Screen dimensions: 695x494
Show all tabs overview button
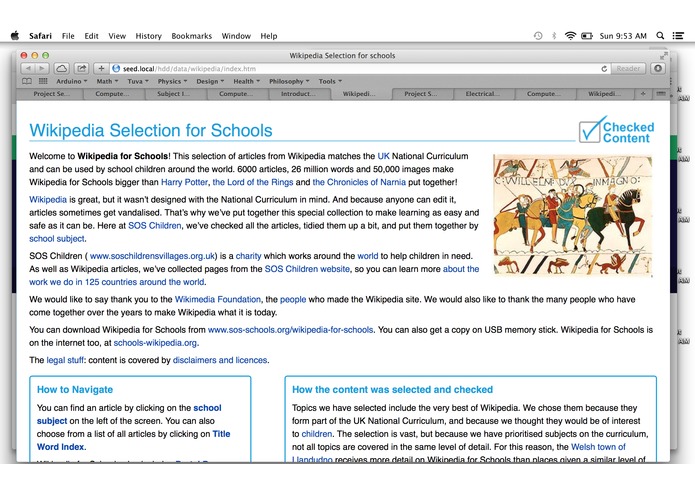pos(661,94)
